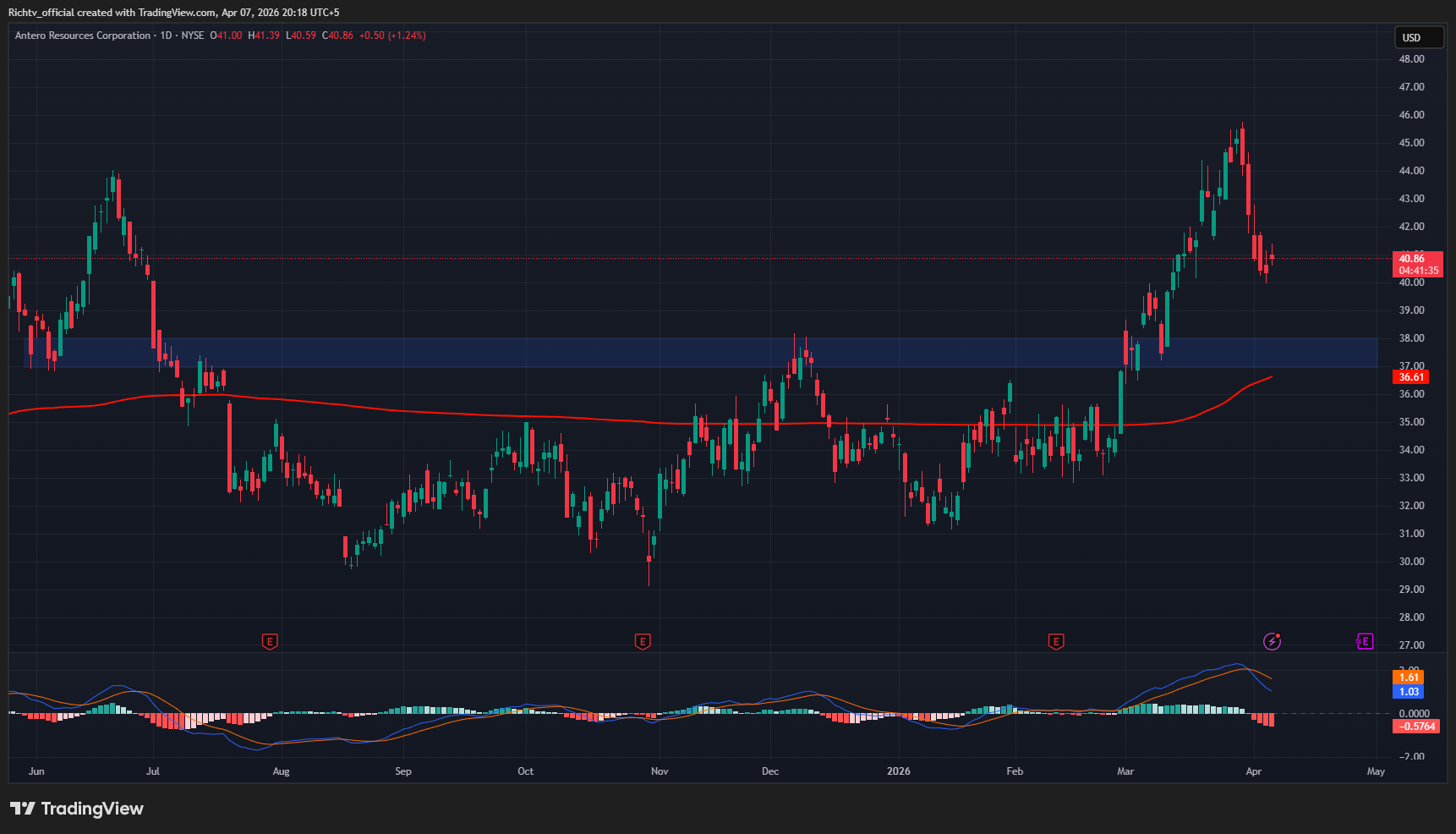Click the Jun label on the time axis
The width and height of the screenshot is (1456, 834).
click(36, 771)
